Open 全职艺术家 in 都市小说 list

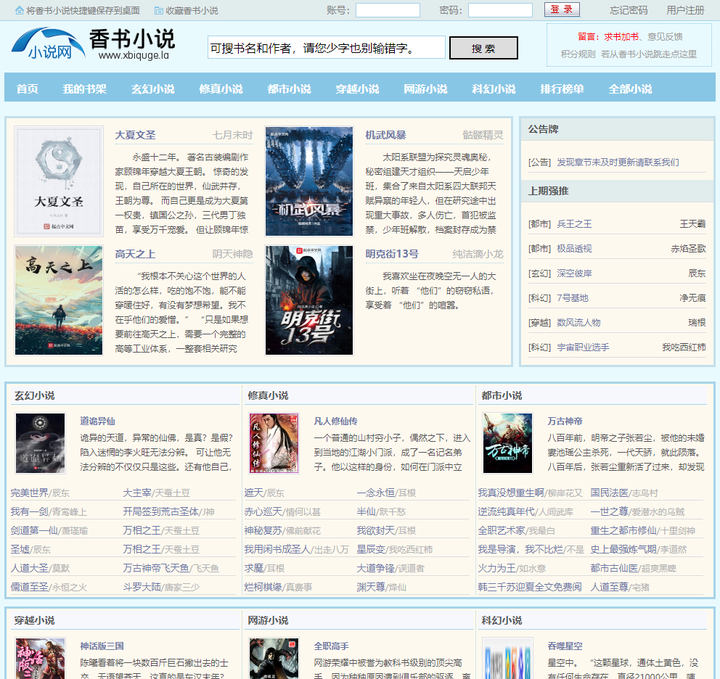[x=501, y=531]
